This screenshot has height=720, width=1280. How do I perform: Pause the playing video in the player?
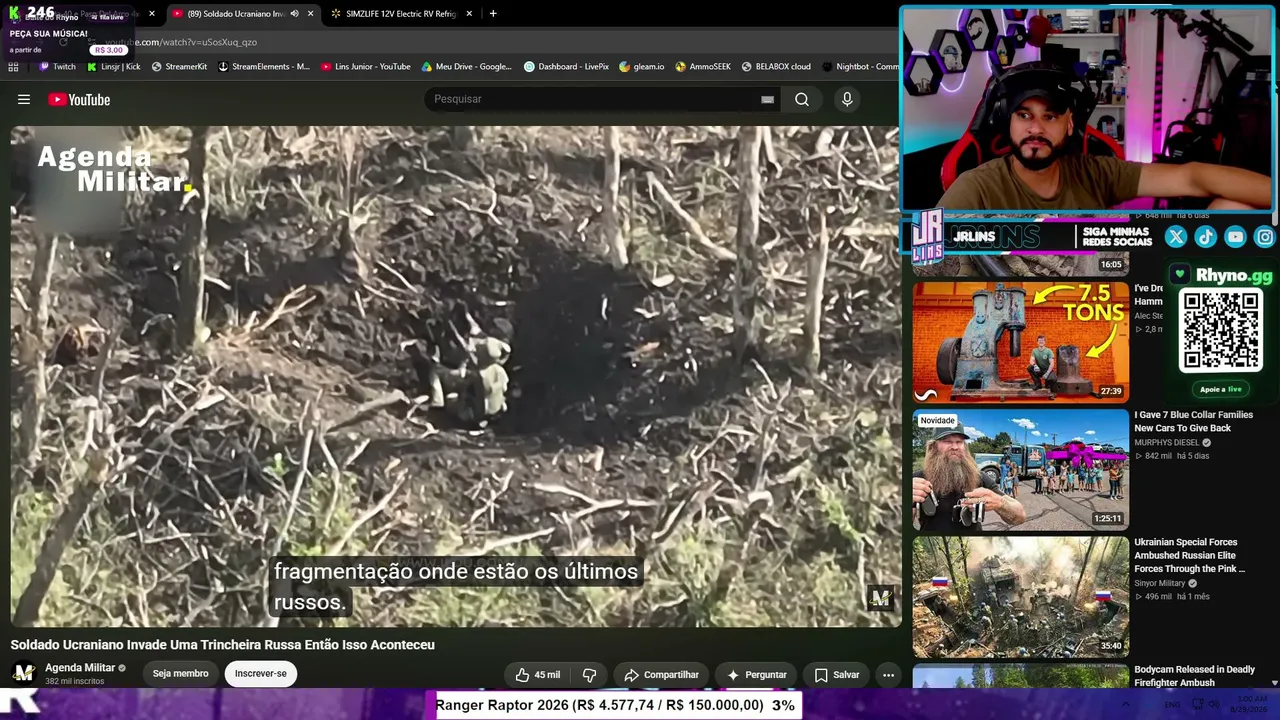click(x=455, y=375)
